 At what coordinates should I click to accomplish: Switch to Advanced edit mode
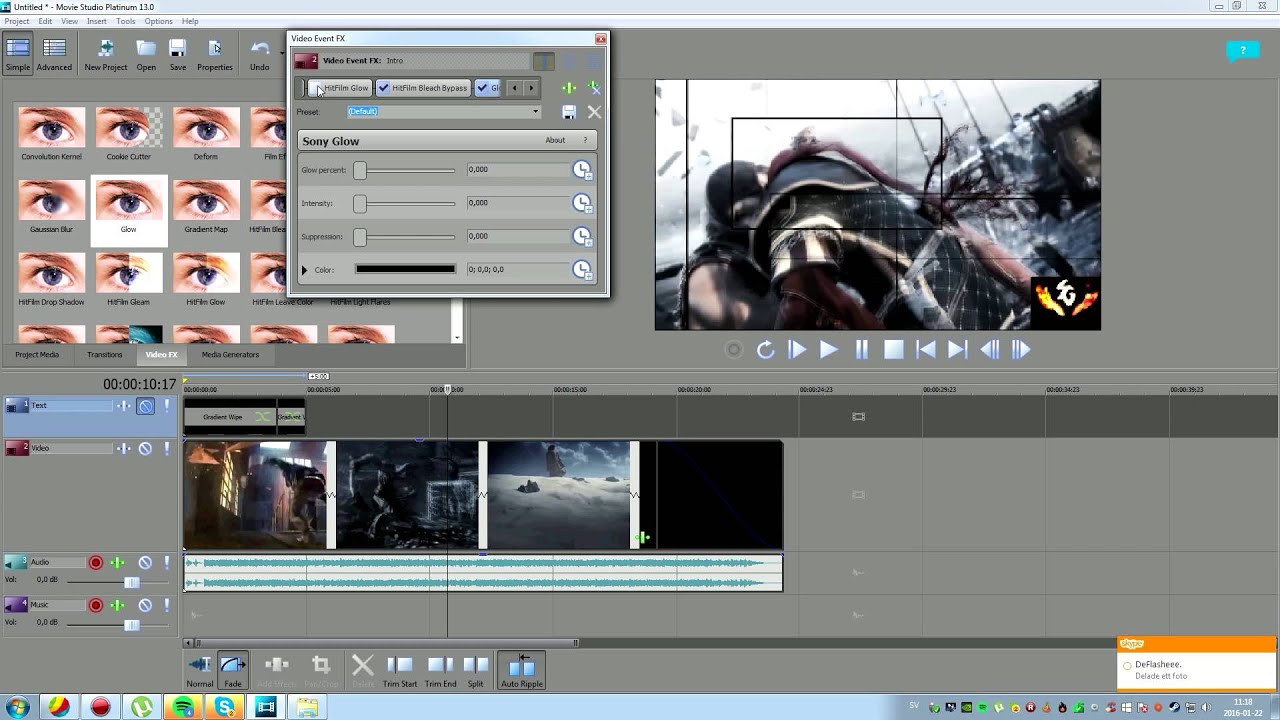(x=54, y=55)
